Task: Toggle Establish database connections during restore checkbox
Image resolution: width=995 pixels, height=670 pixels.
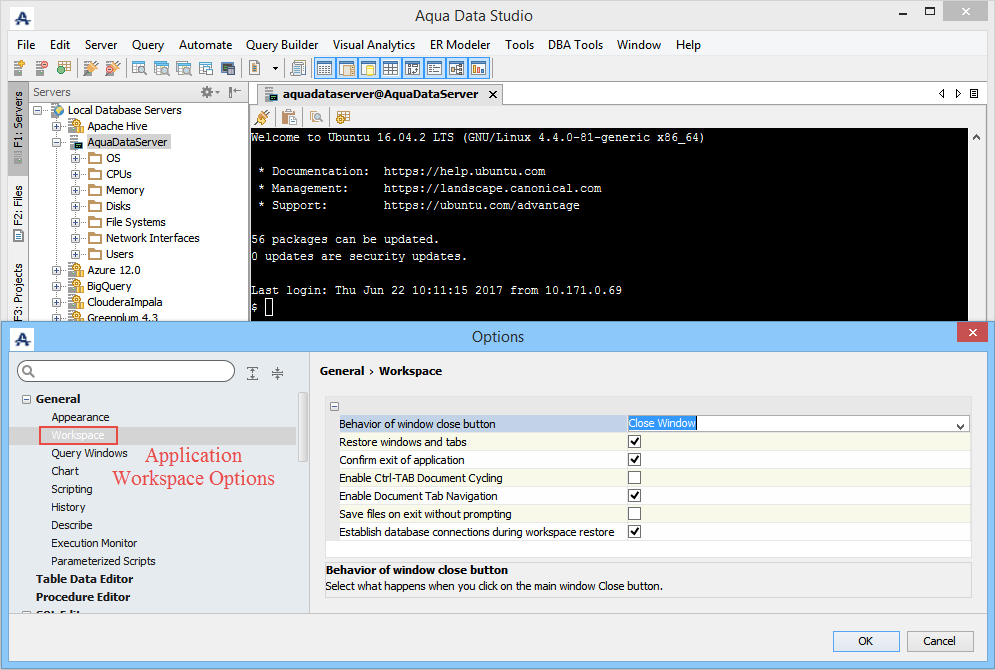Action: coord(634,532)
